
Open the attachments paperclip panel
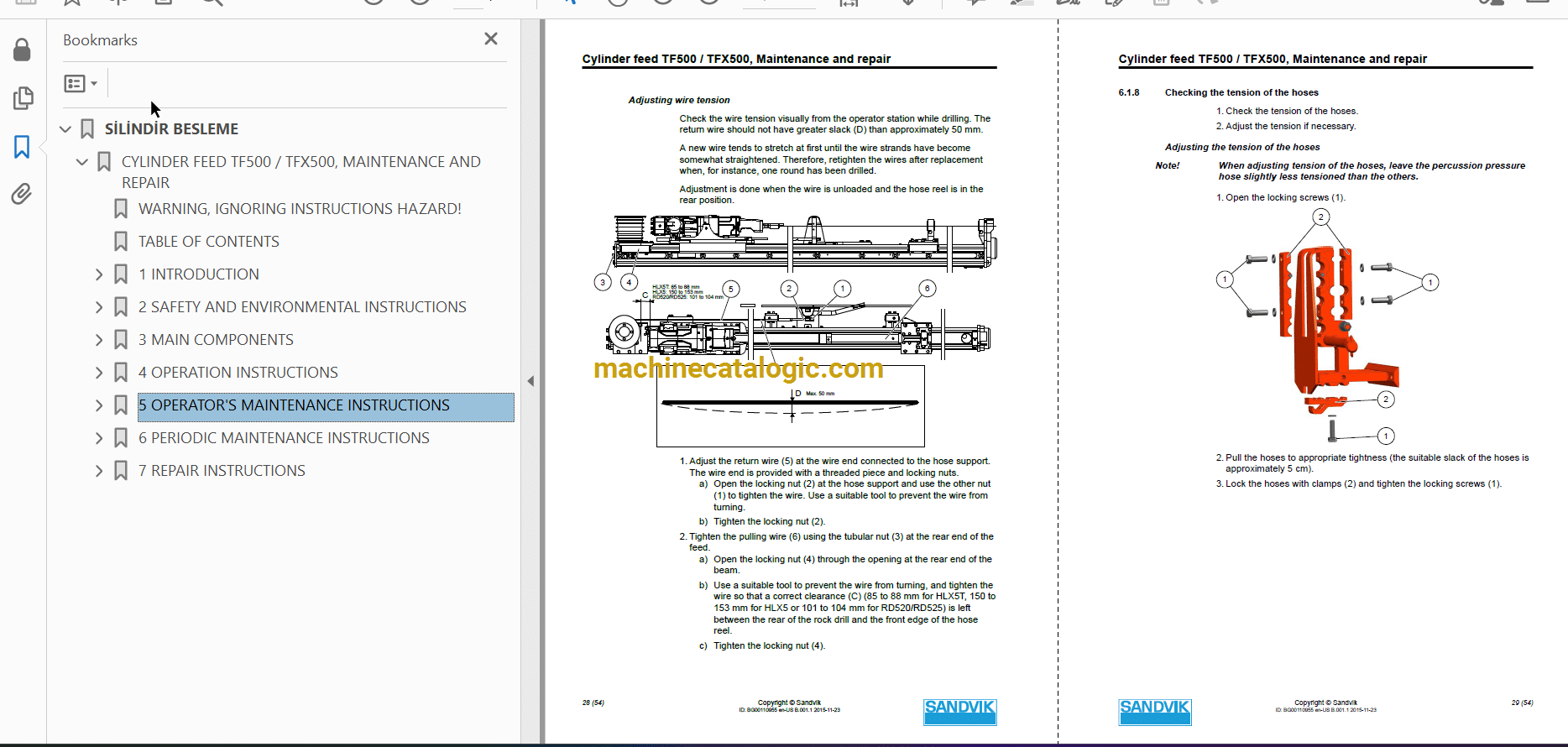[x=23, y=195]
